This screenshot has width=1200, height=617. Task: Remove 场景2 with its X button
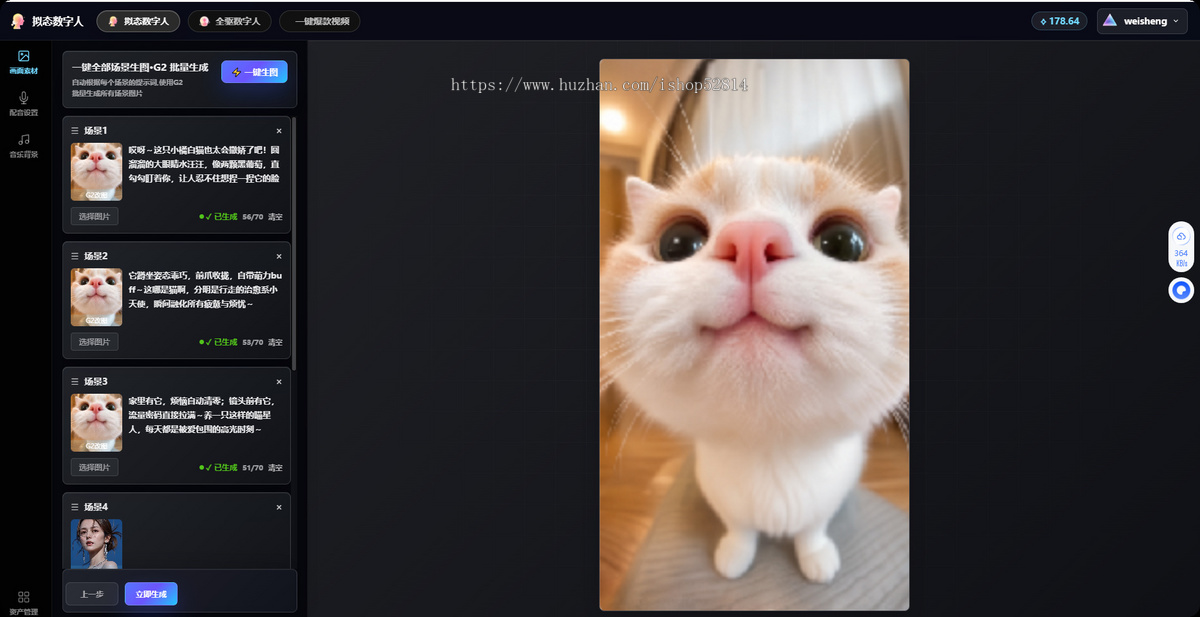click(x=279, y=256)
